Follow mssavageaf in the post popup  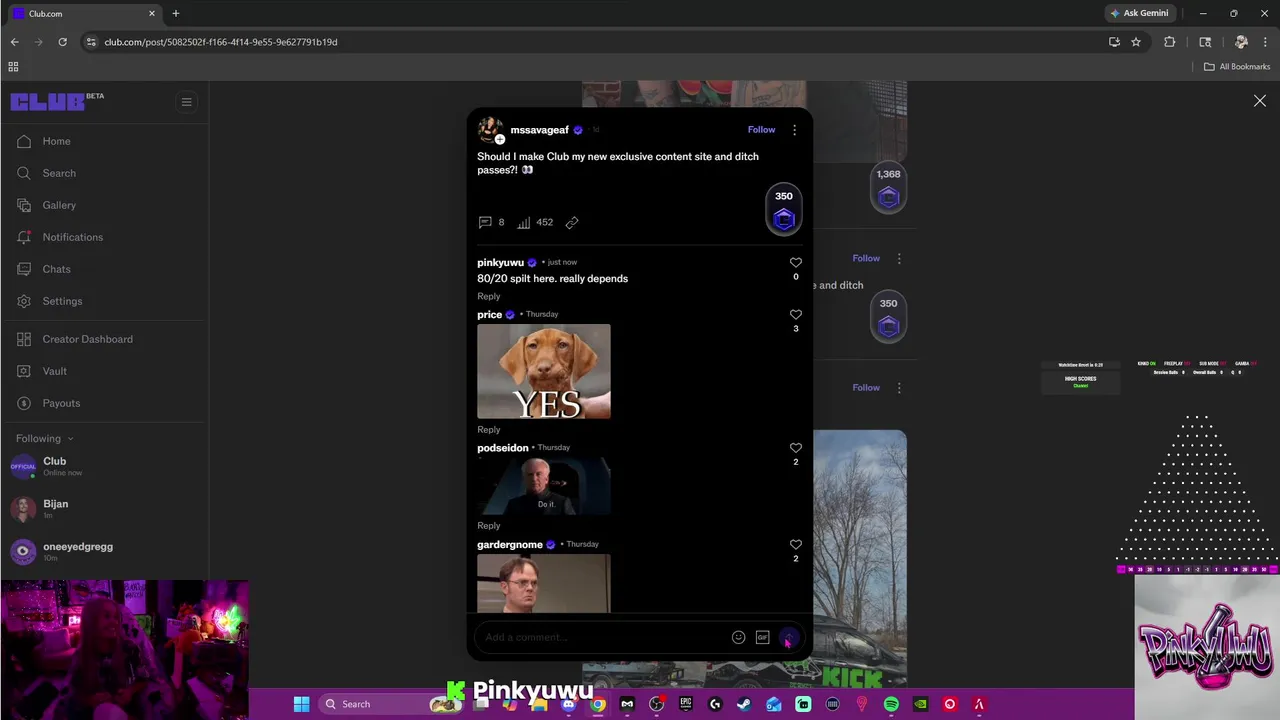click(761, 130)
